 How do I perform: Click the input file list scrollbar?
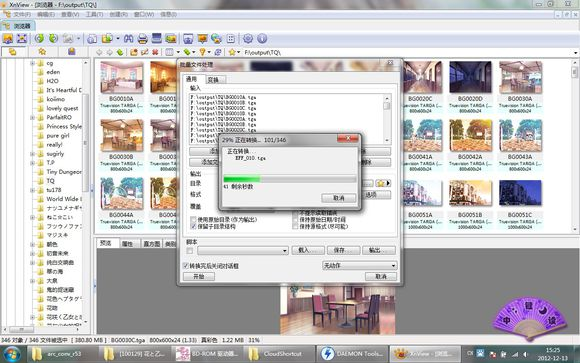387,119
